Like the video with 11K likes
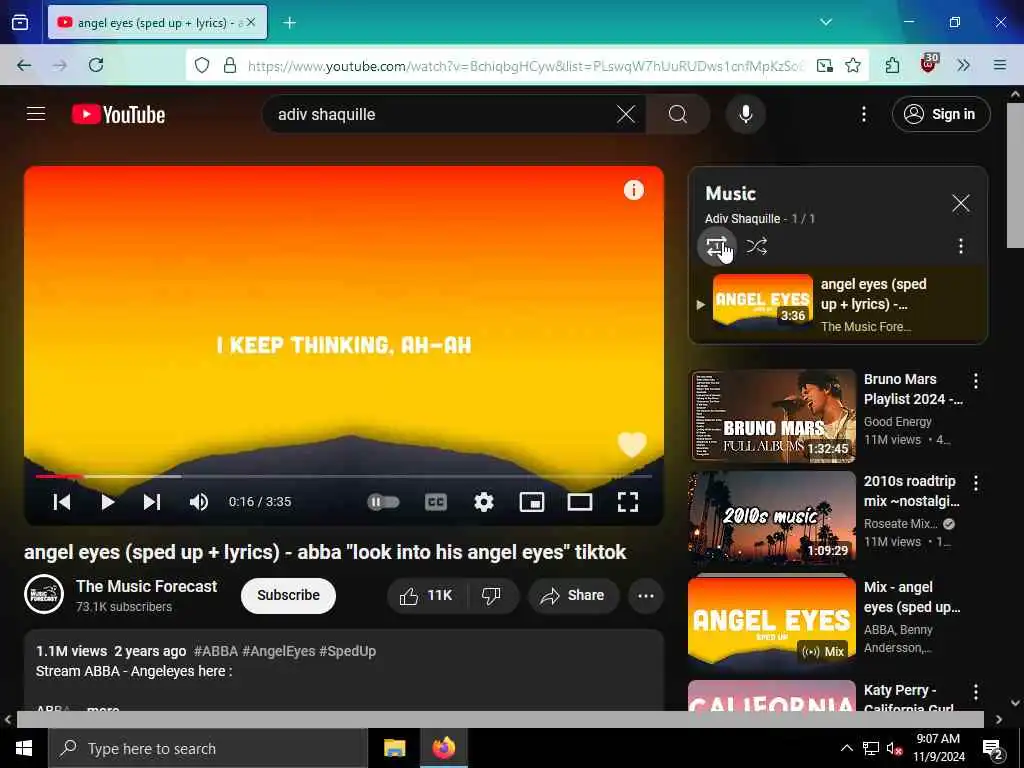 pos(428,595)
